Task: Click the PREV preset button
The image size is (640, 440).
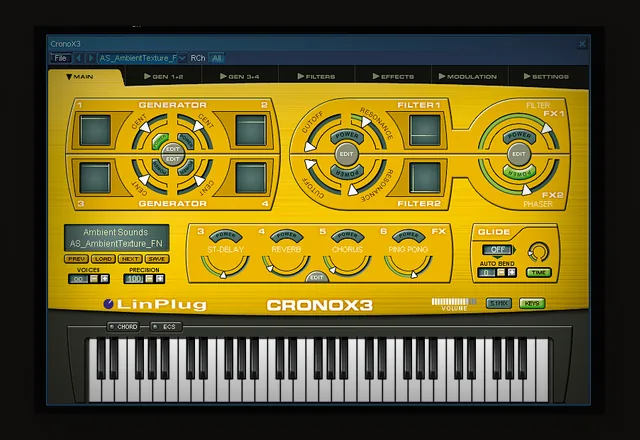Action: coord(76,259)
